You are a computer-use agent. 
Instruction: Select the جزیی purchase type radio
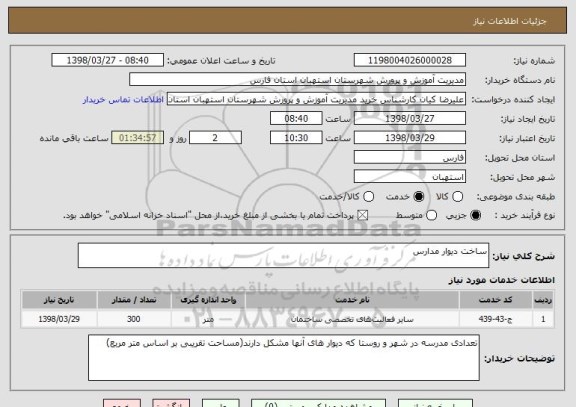pyautogui.click(x=475, y=216)
